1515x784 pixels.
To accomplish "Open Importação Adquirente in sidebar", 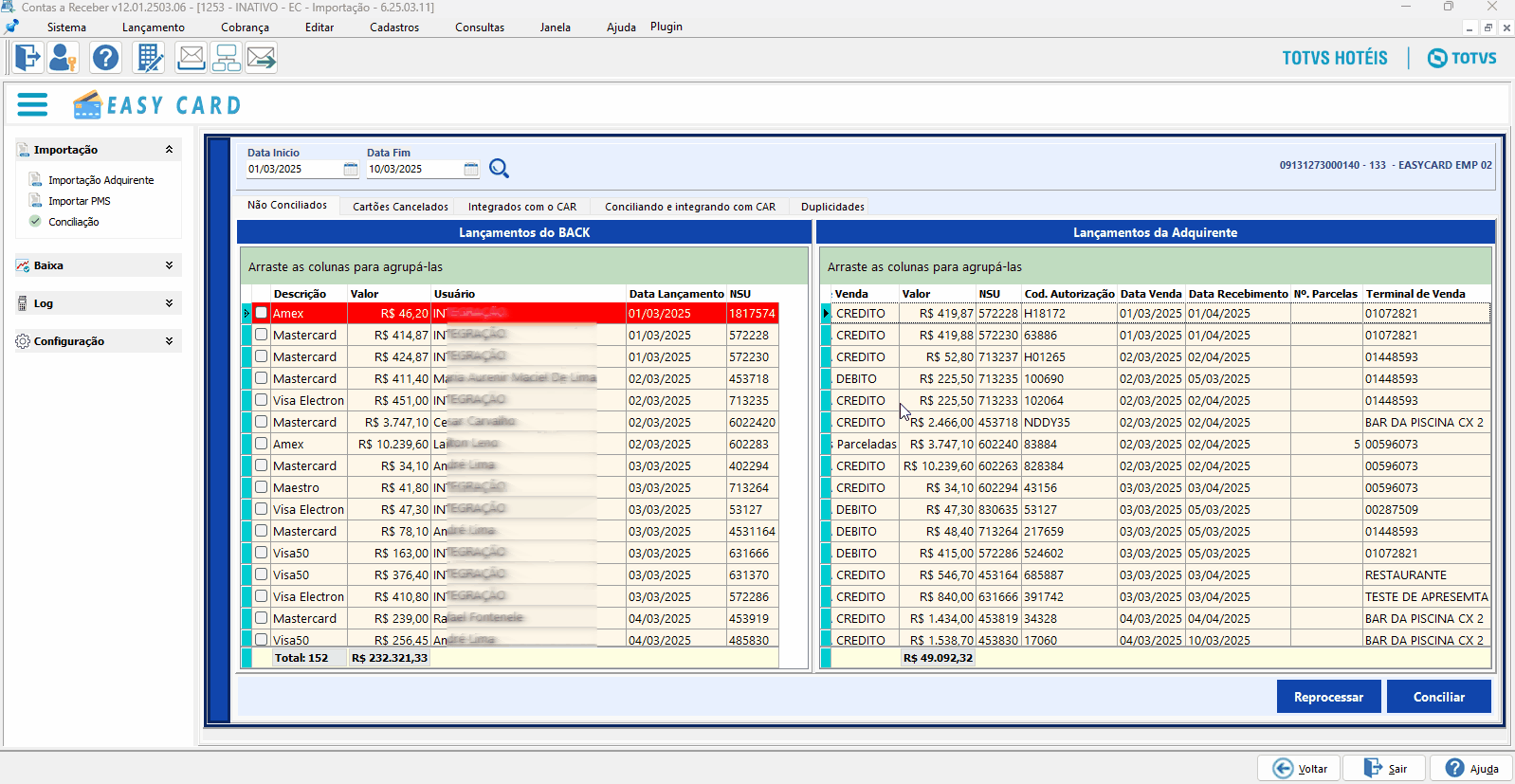I will (x=100, y=180).
